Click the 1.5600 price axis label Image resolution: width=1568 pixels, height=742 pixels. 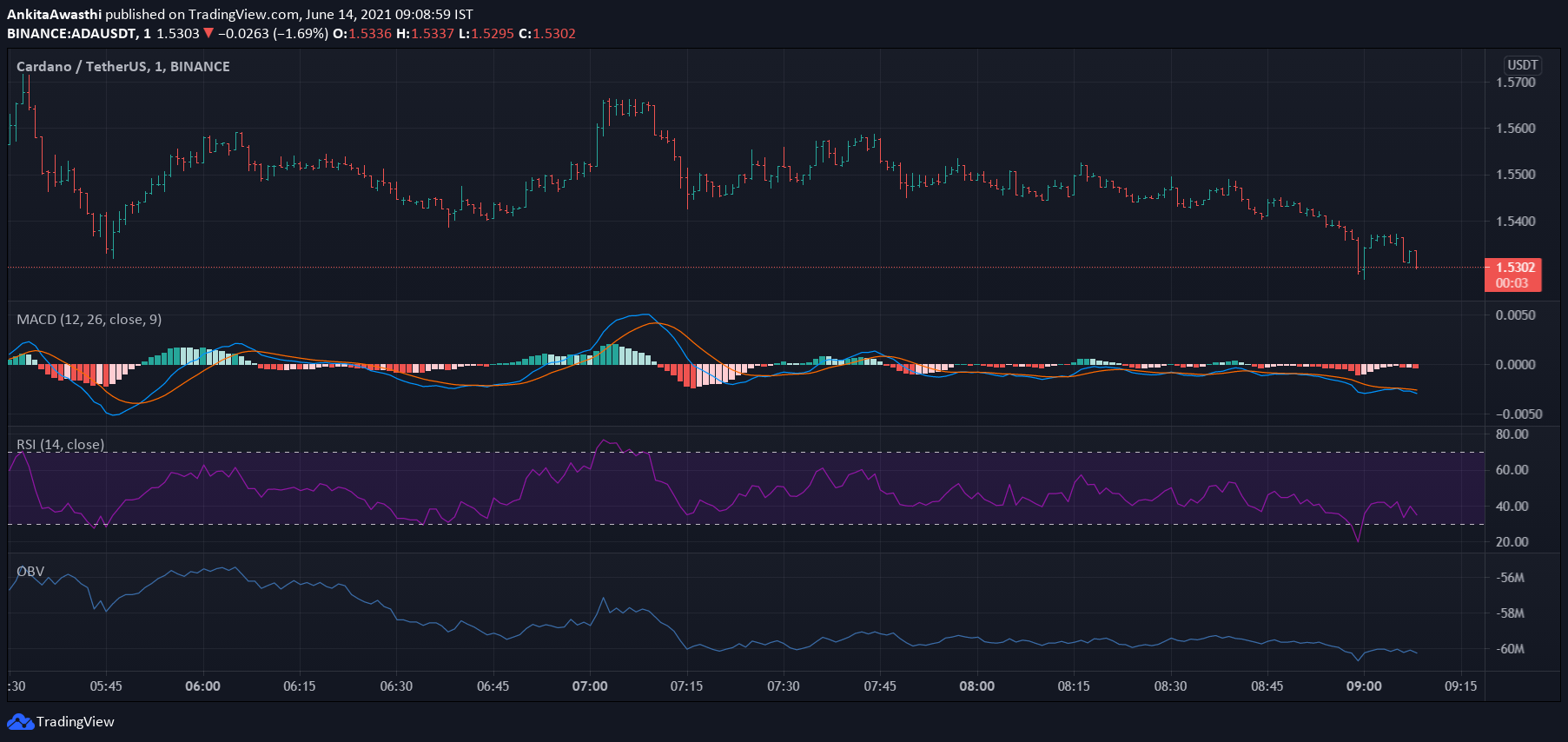pyautogui.click(x=1516, y=129)
